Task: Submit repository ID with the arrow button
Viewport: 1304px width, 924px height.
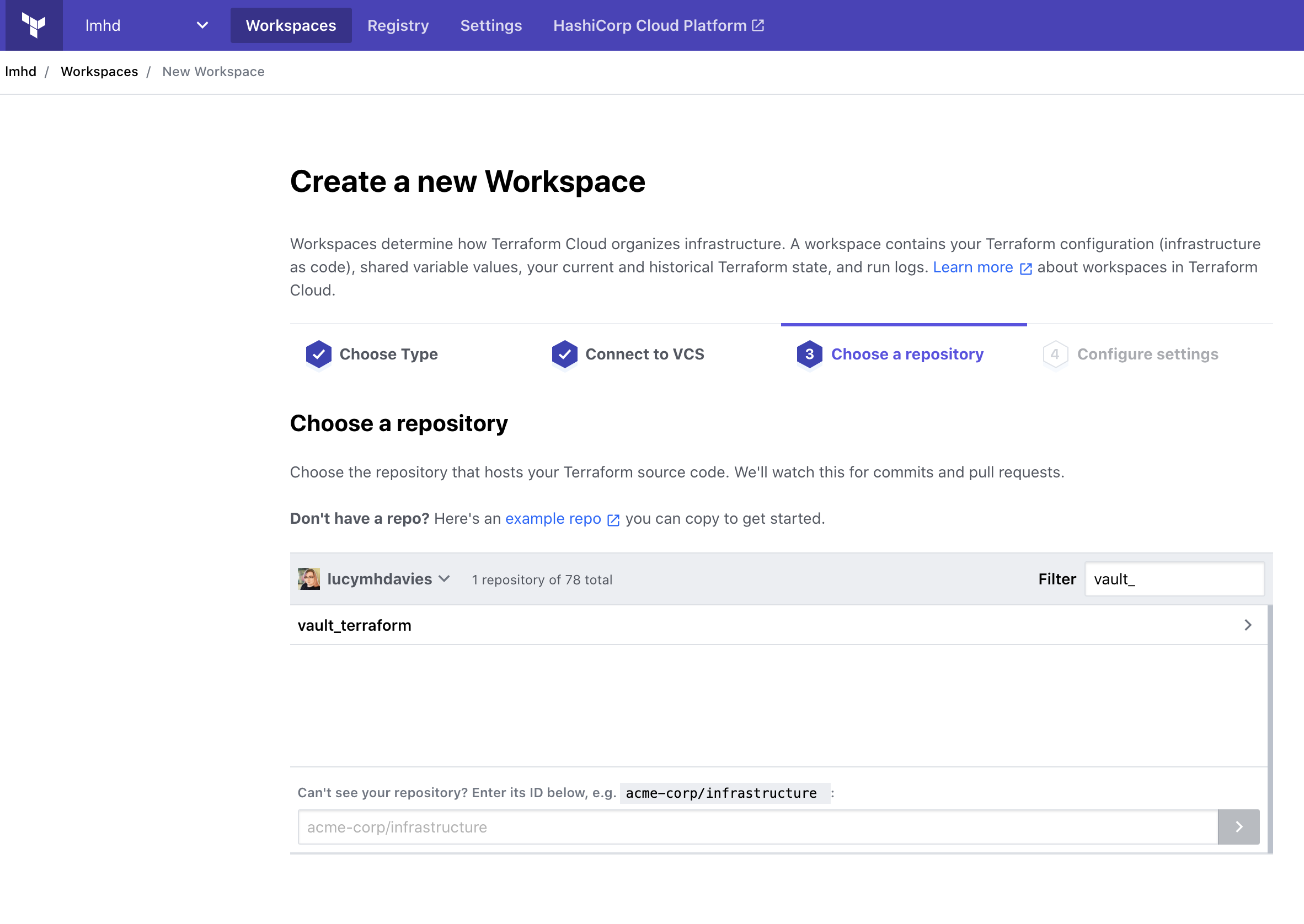Action: point(1238,827)
